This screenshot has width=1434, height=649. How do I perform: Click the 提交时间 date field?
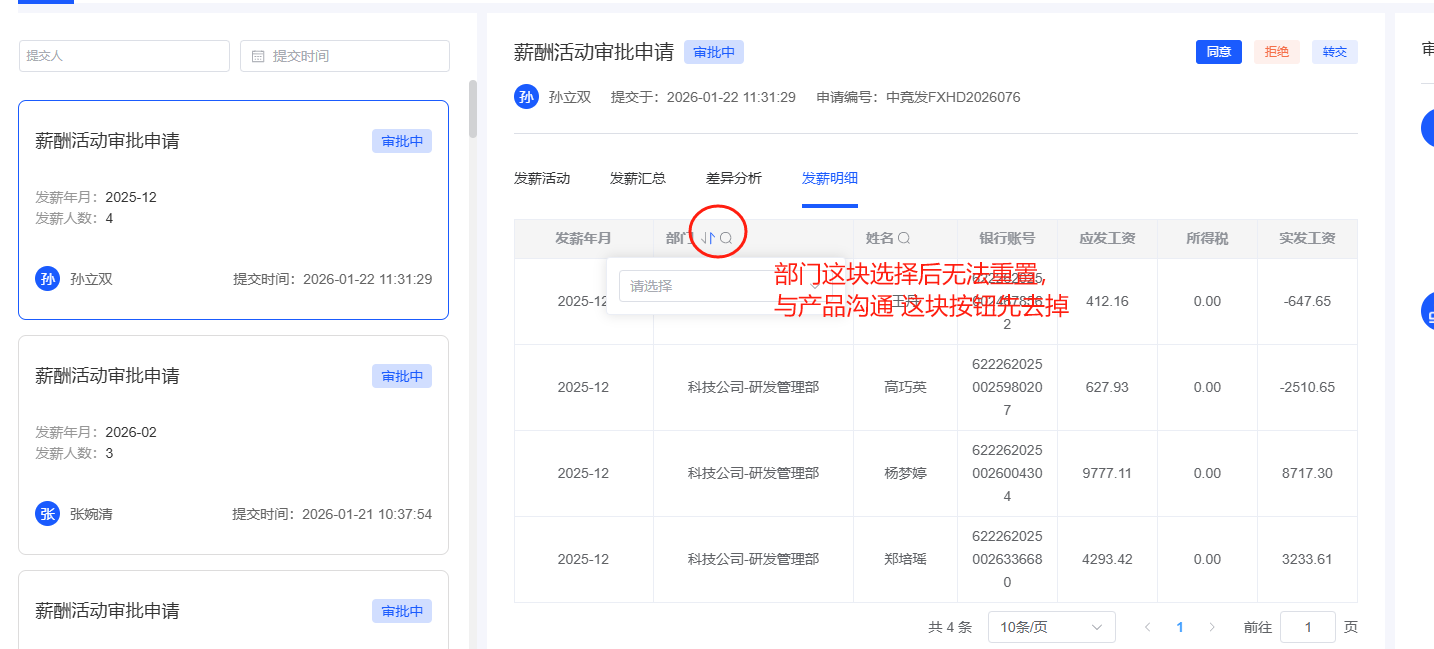click(345, 56)
